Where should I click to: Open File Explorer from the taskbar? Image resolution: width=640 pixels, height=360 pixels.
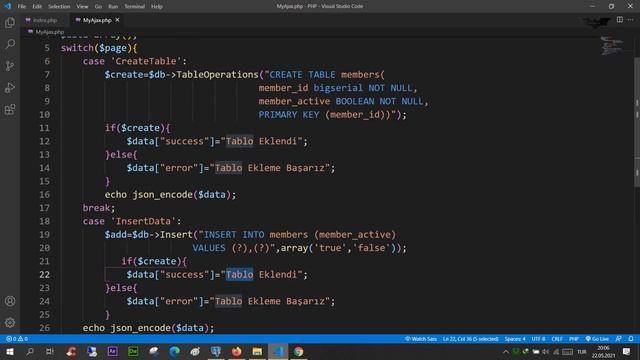[257, 351]
